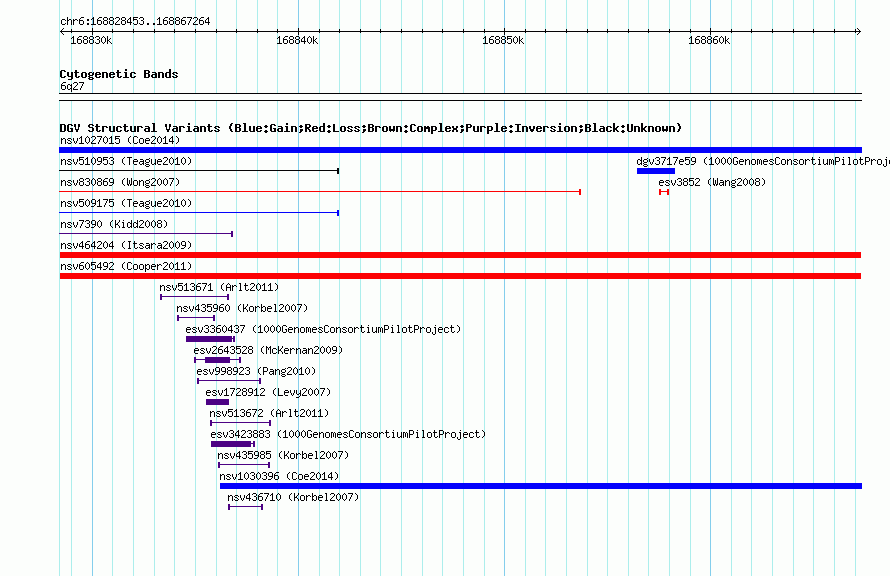890x576 pixels.
Task: Click the short blue dgv3717e59 bar
Action: pos(656,171)
